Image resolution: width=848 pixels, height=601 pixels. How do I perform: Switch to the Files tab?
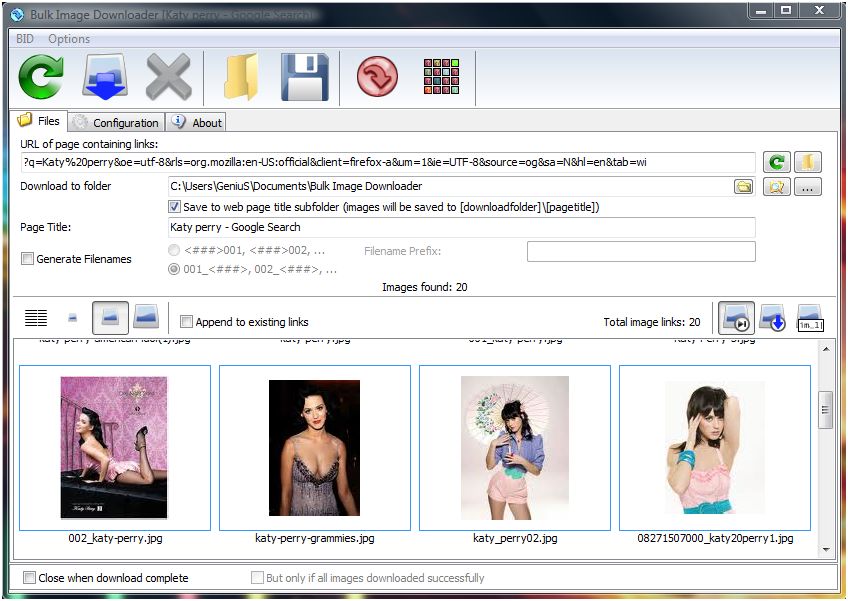pos(39,121)
